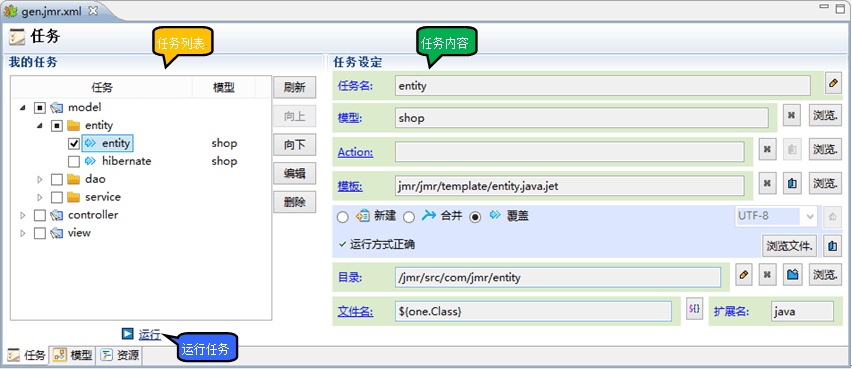This screenshot has height=369, width=852.
Task: Select the 合并 radio button
Action: 409,217
